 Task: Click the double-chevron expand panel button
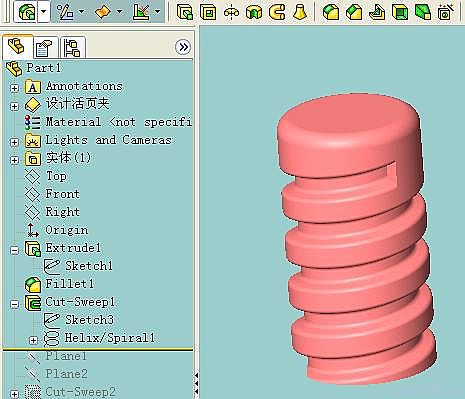click(x=183, y=47)
